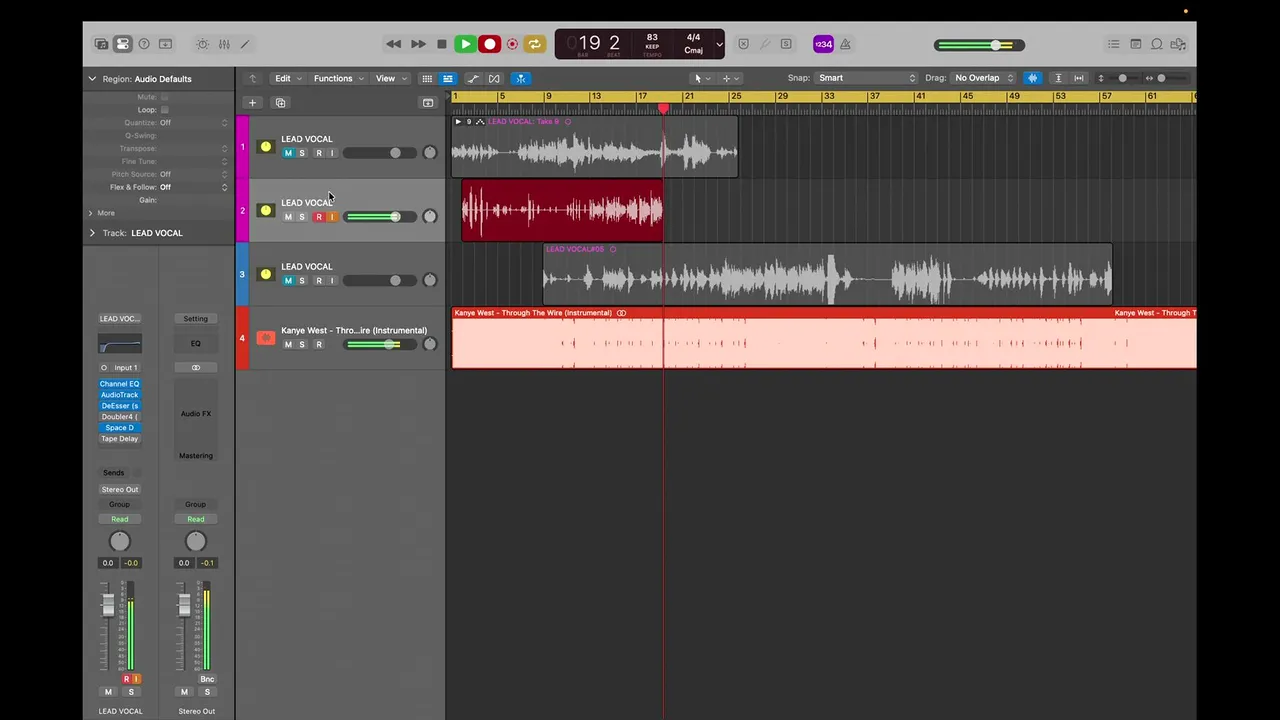Click the red icon of Kanye West track
The image size is (1280, 720).
(266, 338)
